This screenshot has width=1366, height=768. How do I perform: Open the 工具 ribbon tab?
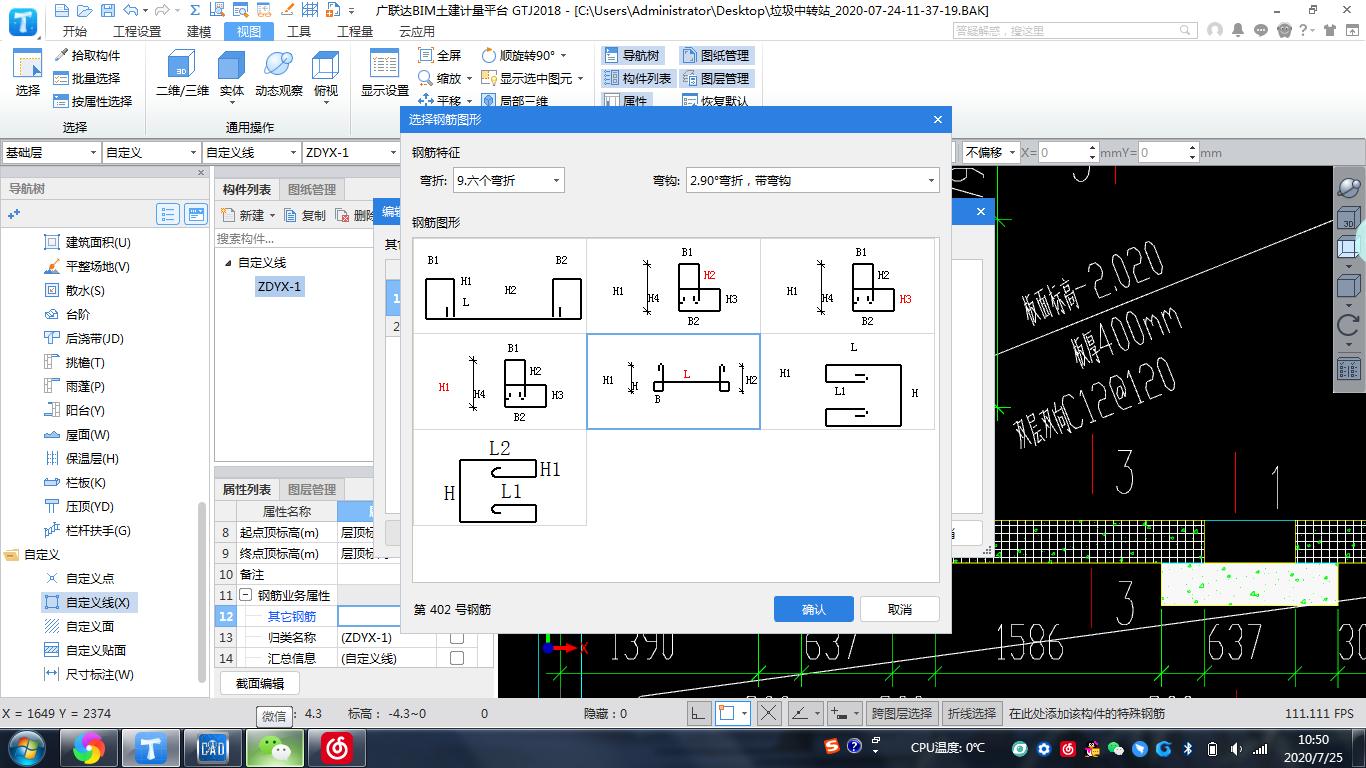299,31
